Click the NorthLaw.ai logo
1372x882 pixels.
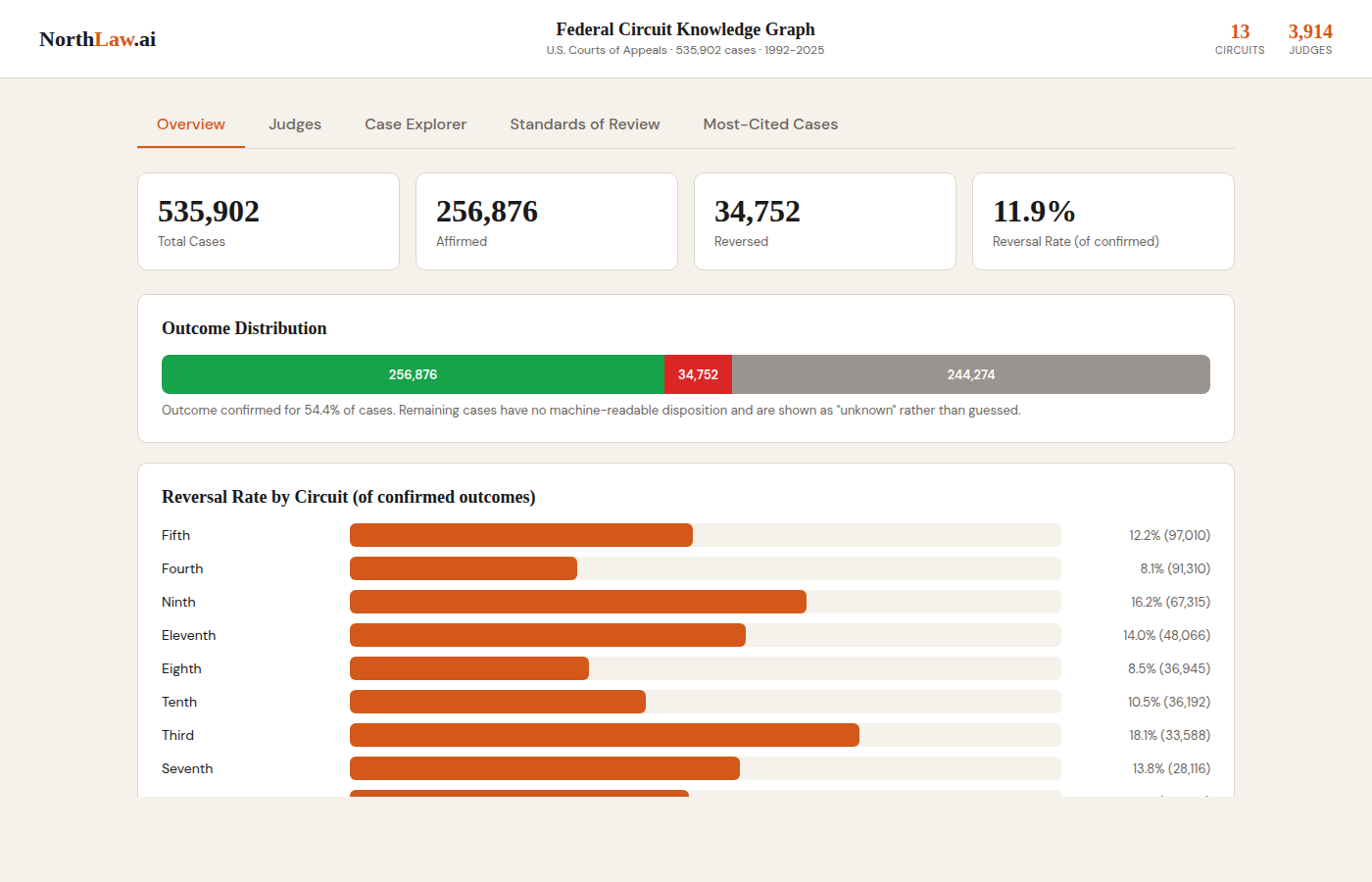click(97, 39)
